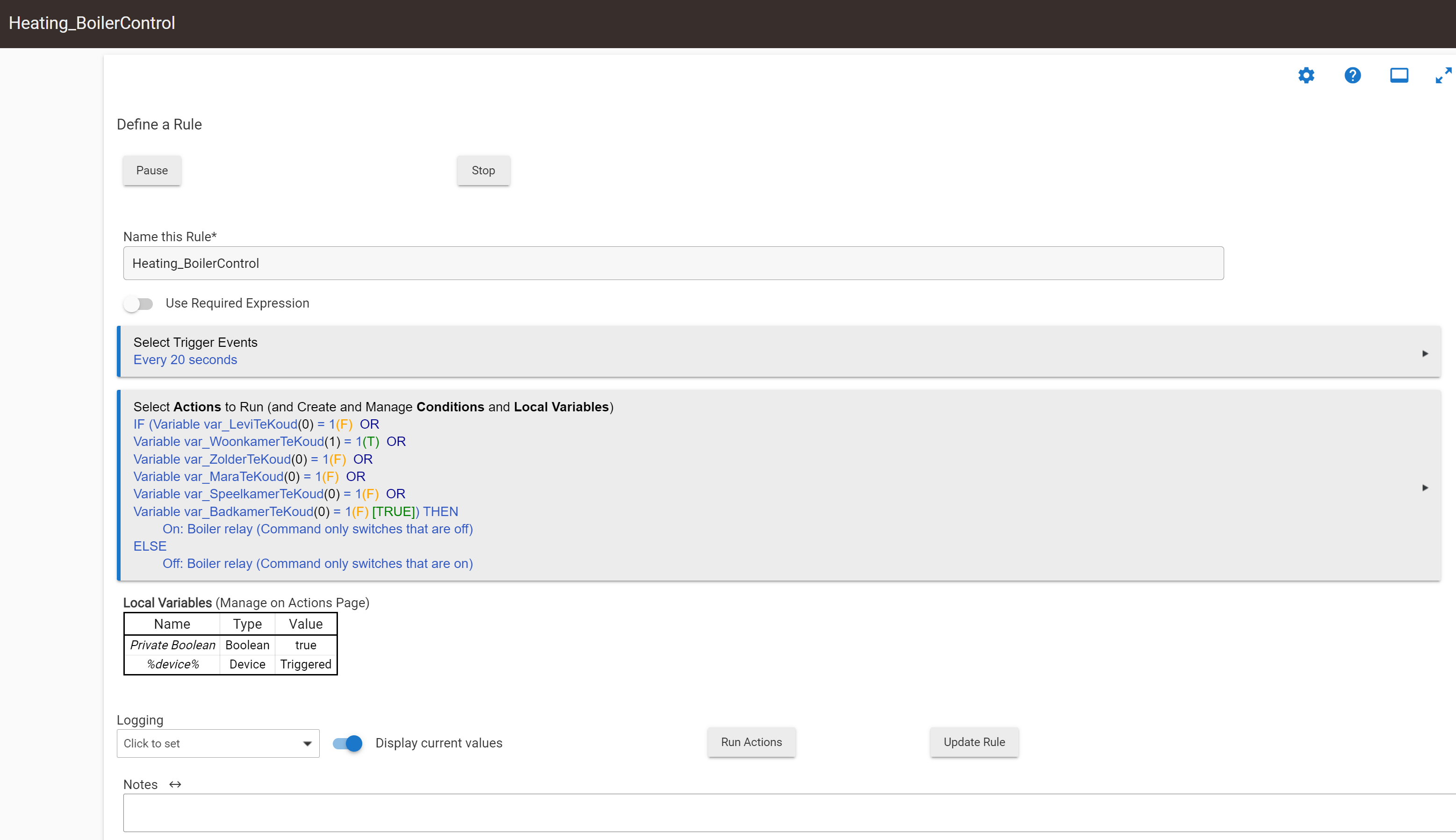
Task: Disable Display current values toggle
Action: [x=348, y=743]
